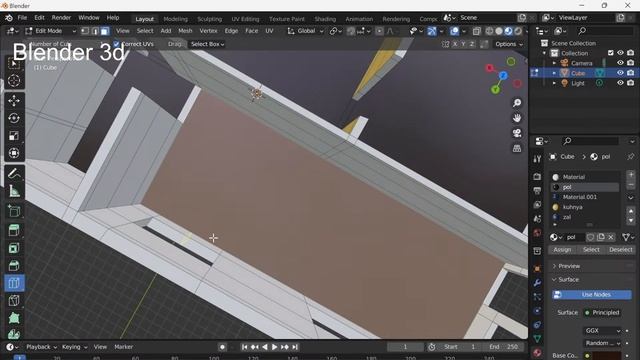Toggle camera view icon
The height and width of the screenshot is (360, 640).
[x=517, y=133]
